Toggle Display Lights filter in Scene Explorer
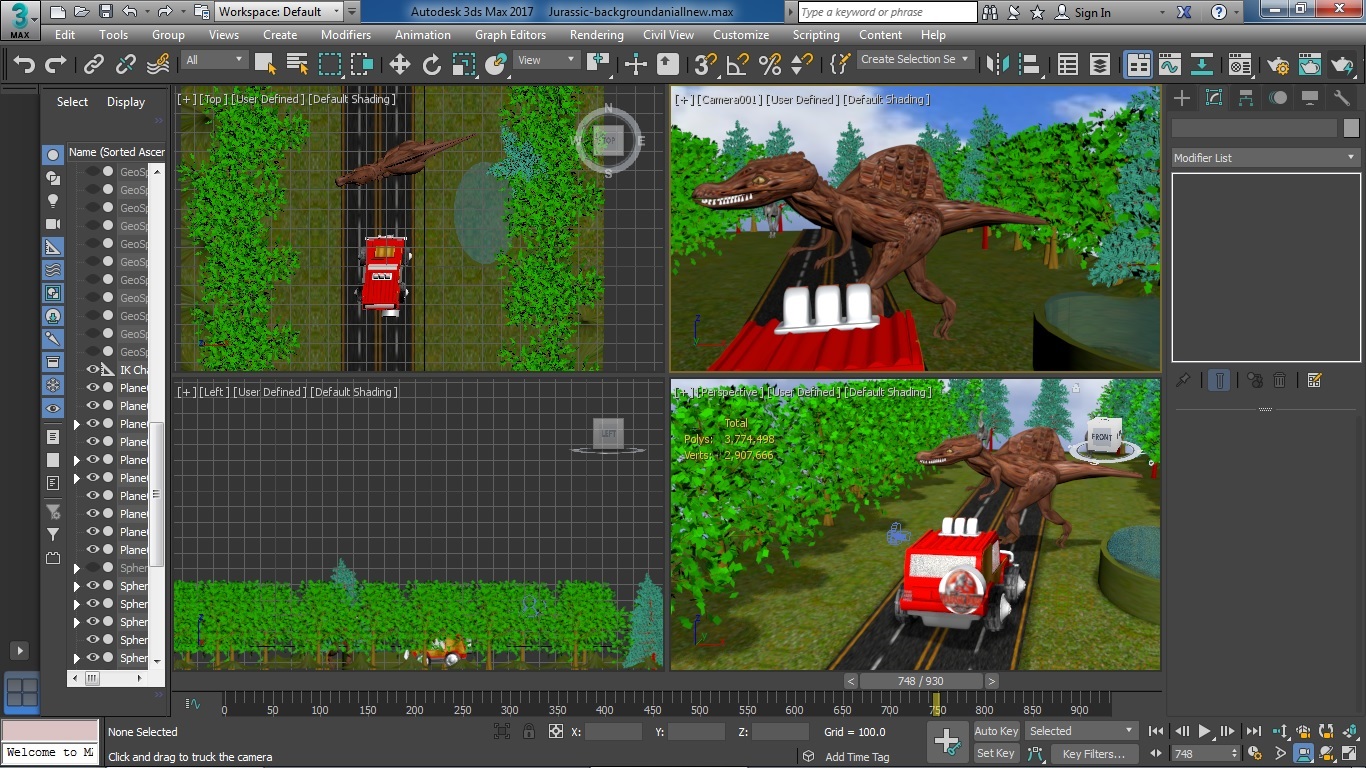This screenshot has height=768, width=1366. (53, 200)
